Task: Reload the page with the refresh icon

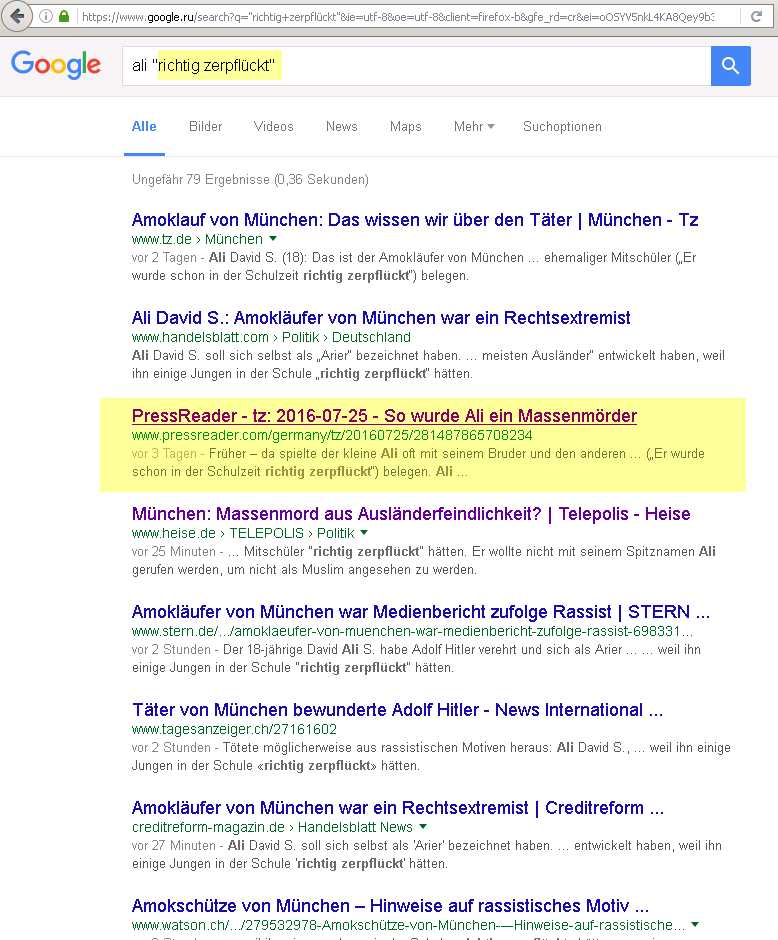Action: (x=756, y=16)
